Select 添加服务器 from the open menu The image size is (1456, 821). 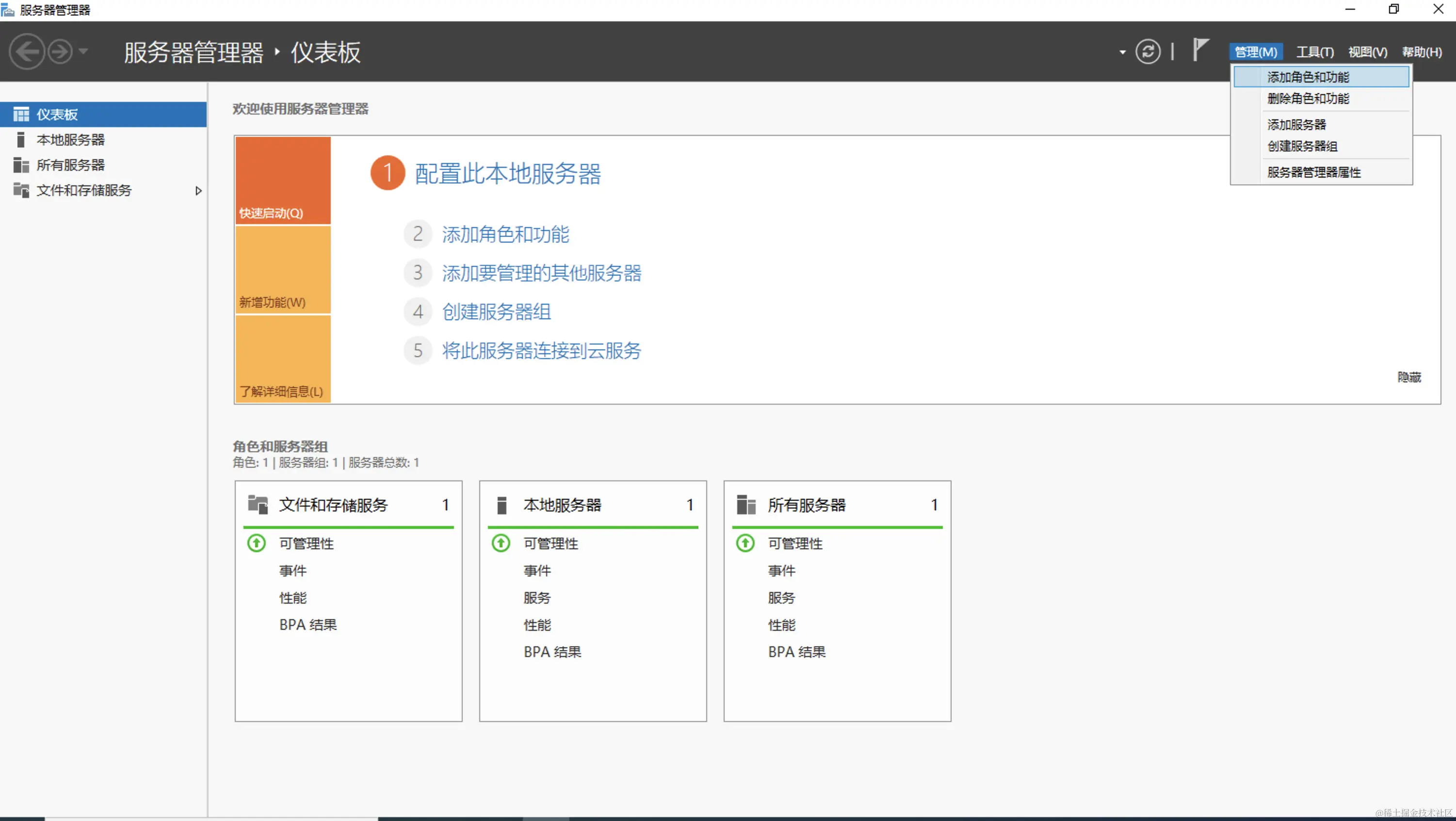click(x=1296, y=124)
